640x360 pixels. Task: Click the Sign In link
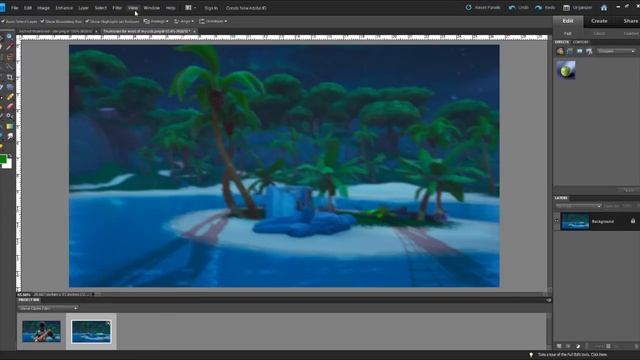pyautogui.click(x=211, y=8)
